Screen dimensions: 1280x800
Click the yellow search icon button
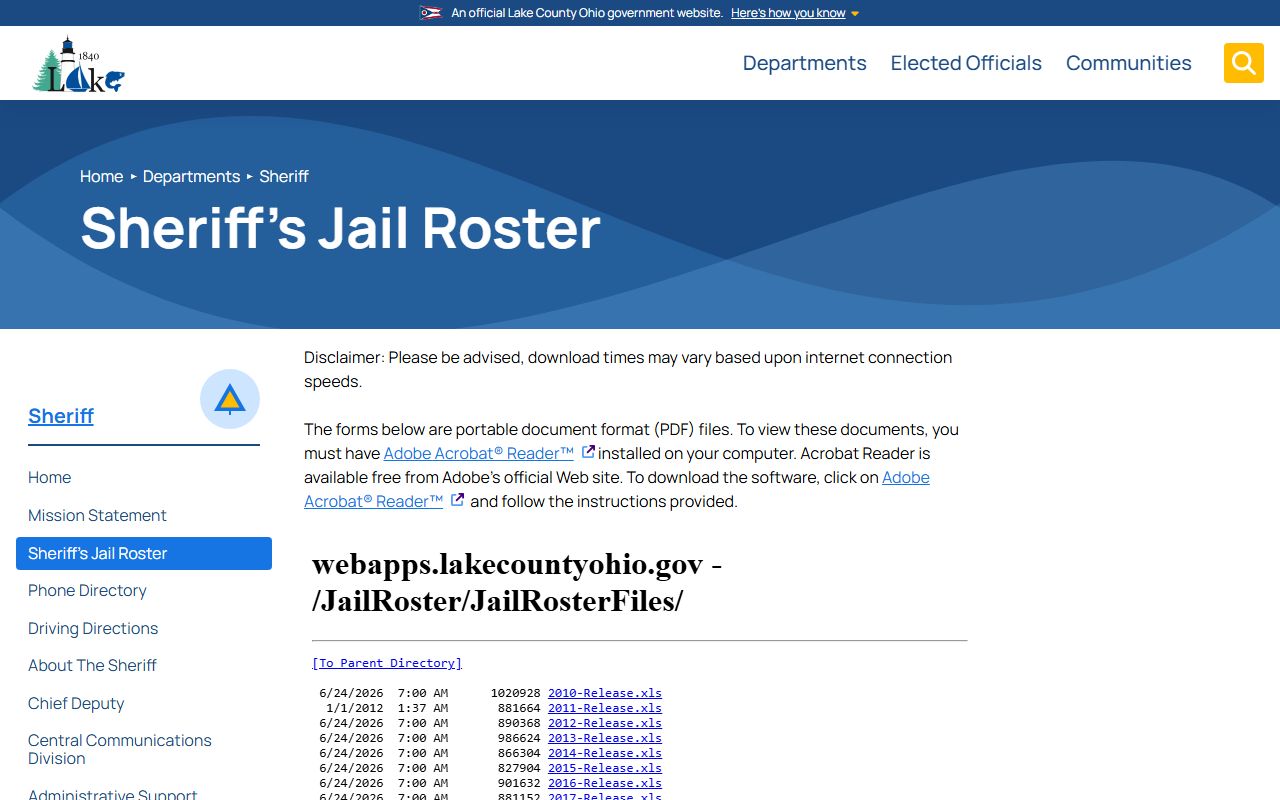click(x=1243, y=63)
